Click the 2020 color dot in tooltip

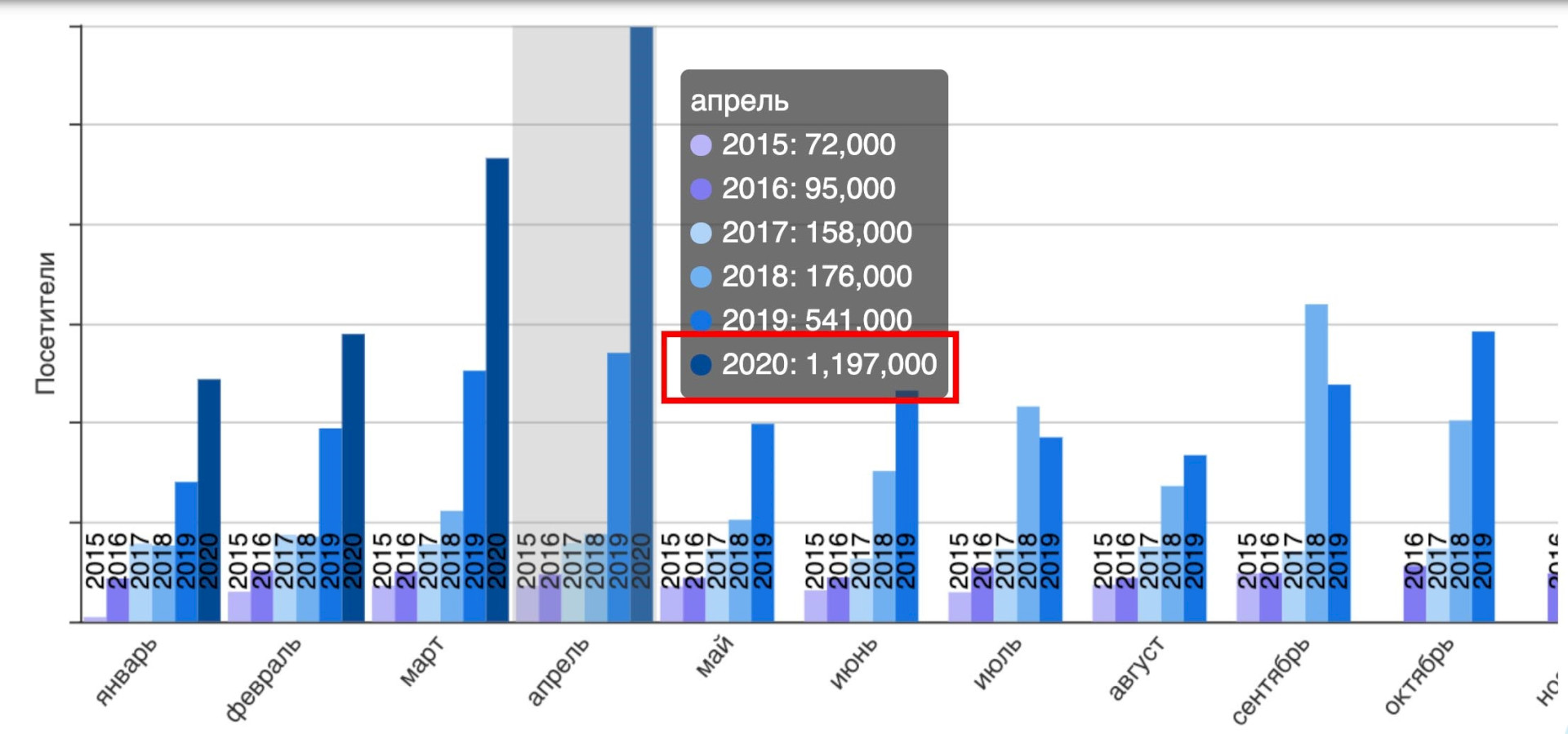701,364
